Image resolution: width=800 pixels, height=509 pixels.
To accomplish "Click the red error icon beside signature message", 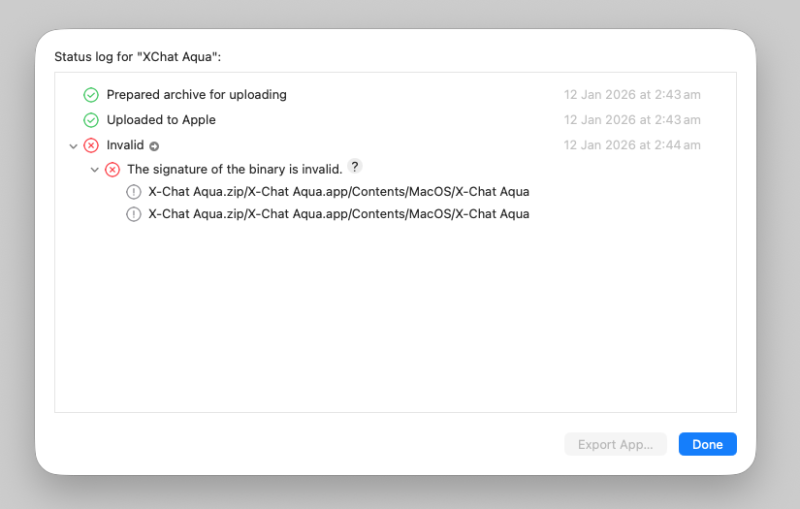I will pyautogui.click(x=112, y=170).
